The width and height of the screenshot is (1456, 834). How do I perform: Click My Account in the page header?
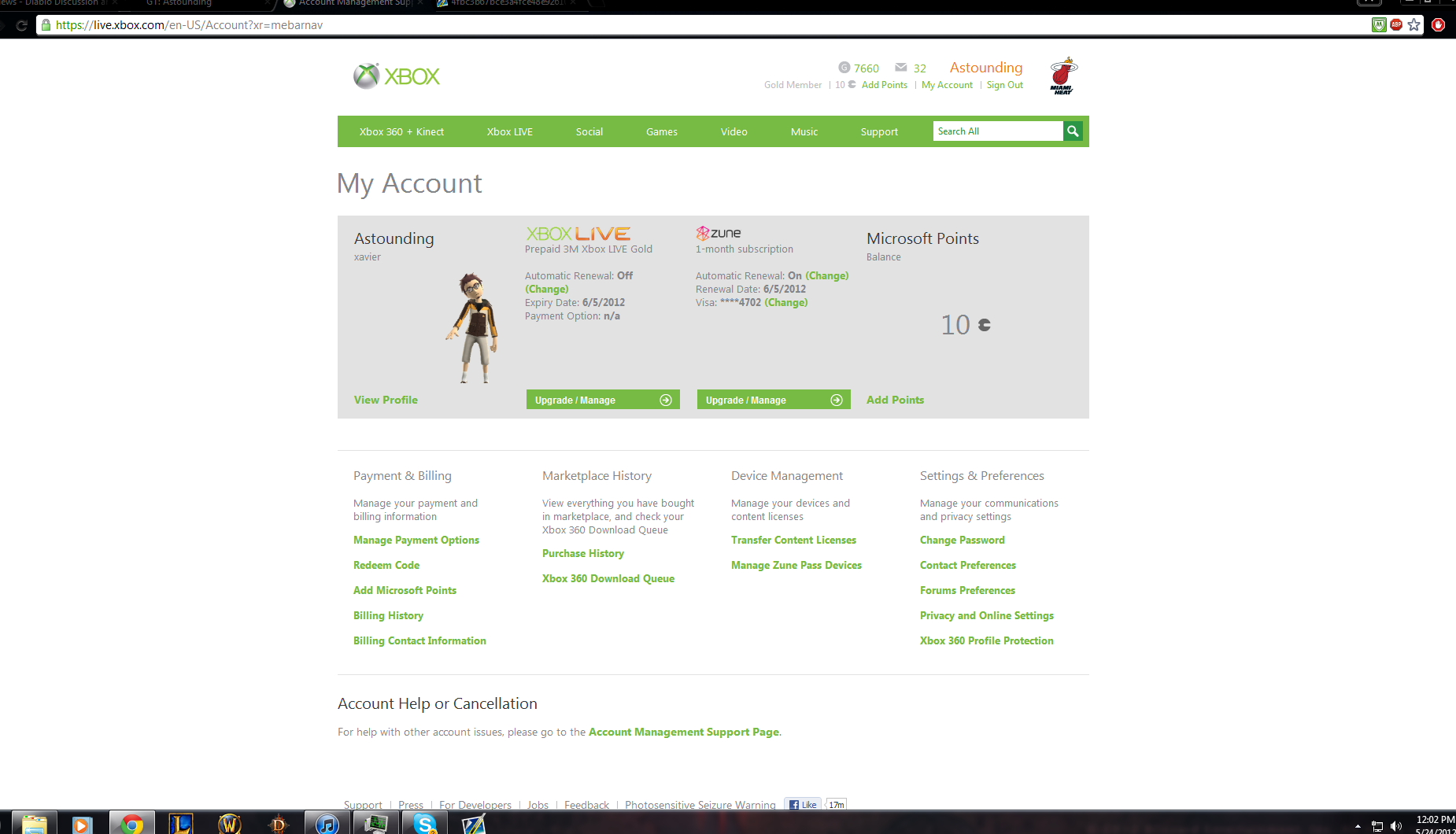point(947,85)
